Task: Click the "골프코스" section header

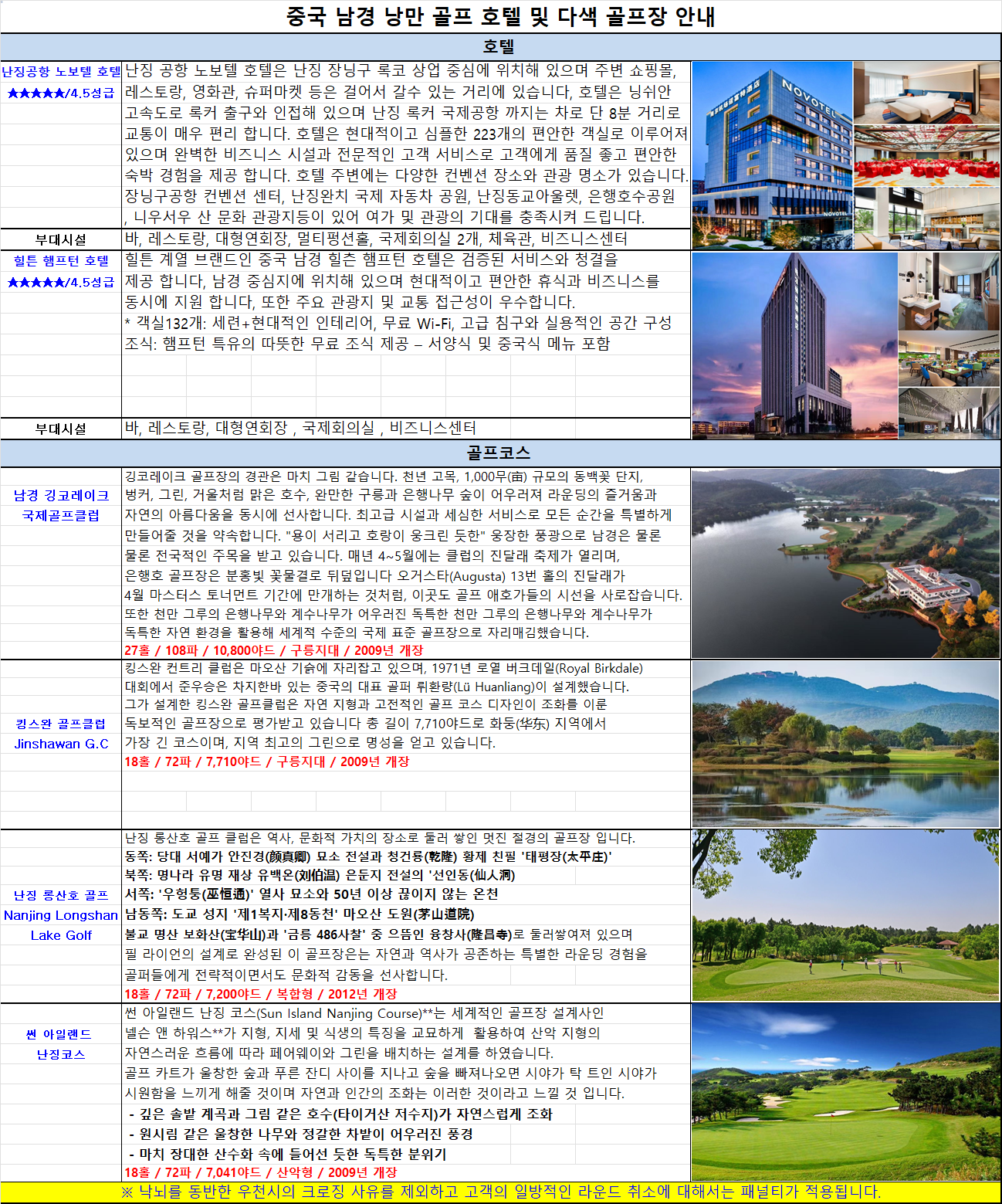Action: pos(499,453)
